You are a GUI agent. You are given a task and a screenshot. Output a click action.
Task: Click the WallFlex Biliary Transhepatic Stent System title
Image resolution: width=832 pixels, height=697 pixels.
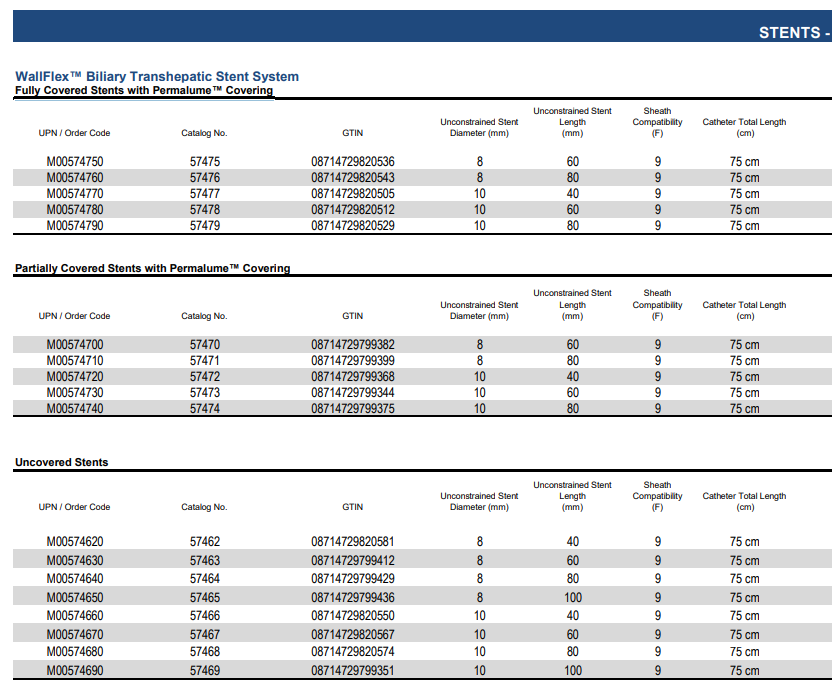[x=157, y=76]
